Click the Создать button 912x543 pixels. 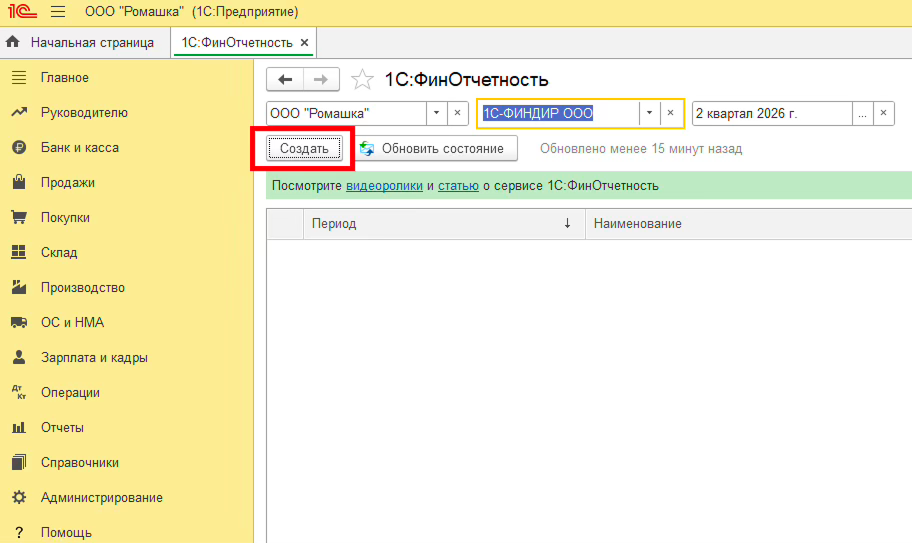[304, 149]
